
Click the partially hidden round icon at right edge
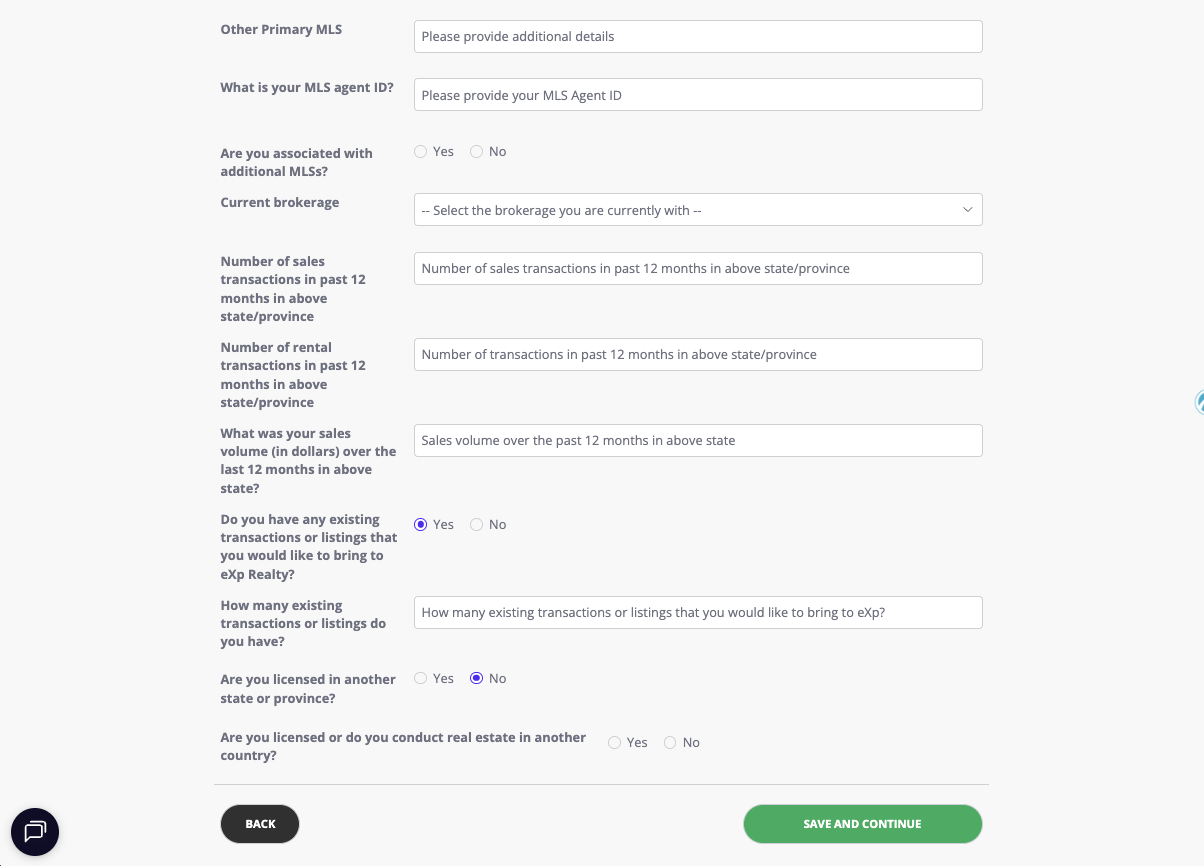coord(1199,402)
